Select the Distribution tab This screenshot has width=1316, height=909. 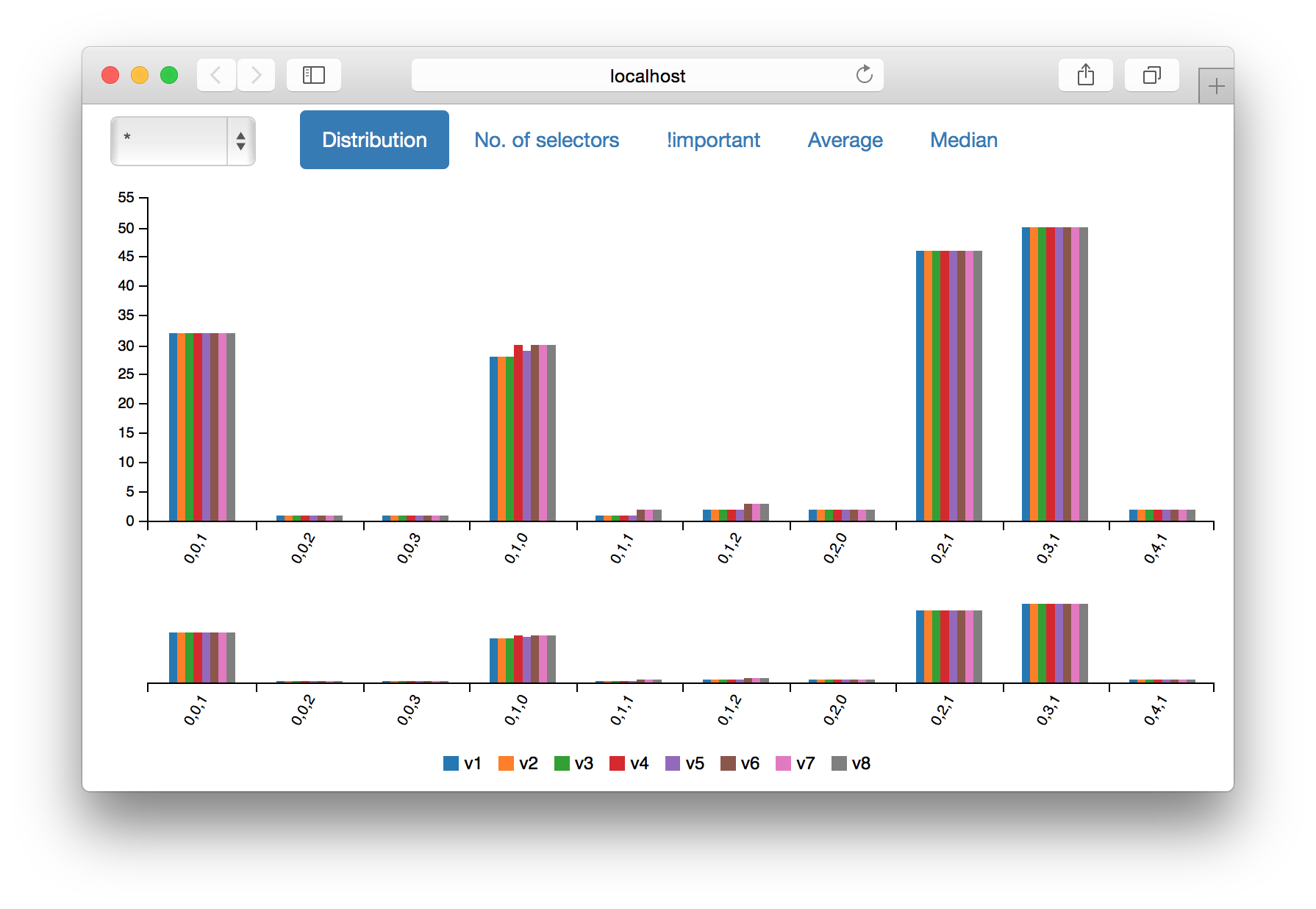374,140
